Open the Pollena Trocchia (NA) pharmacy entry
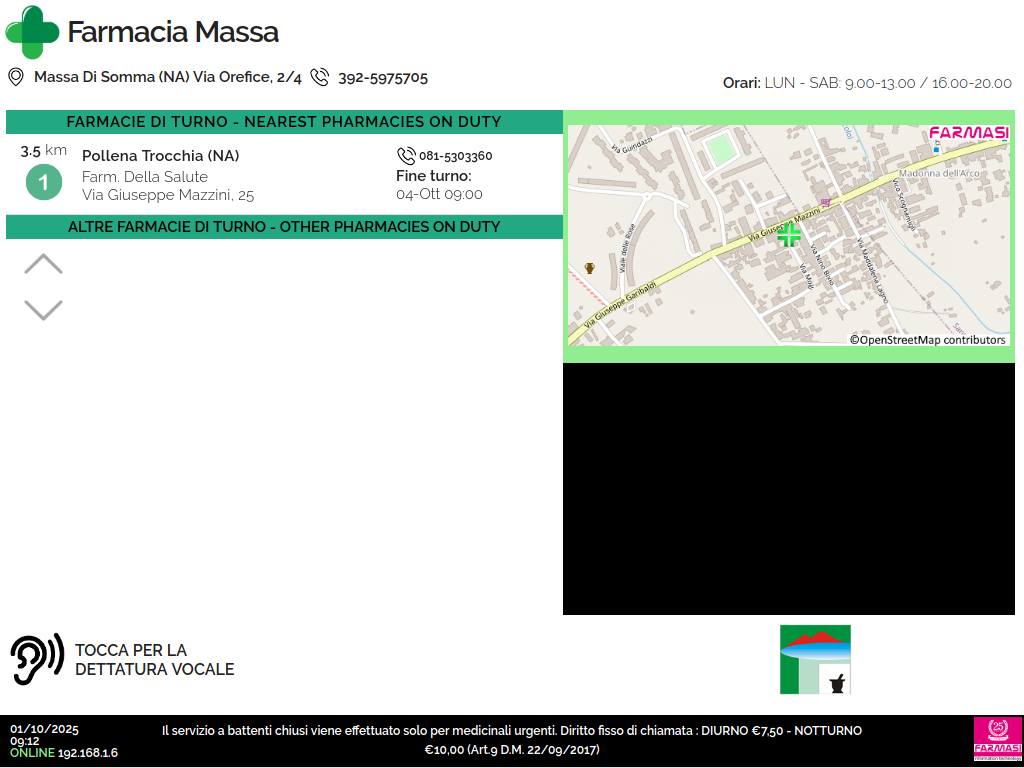The image size is (1024, 768). [160, 156]
